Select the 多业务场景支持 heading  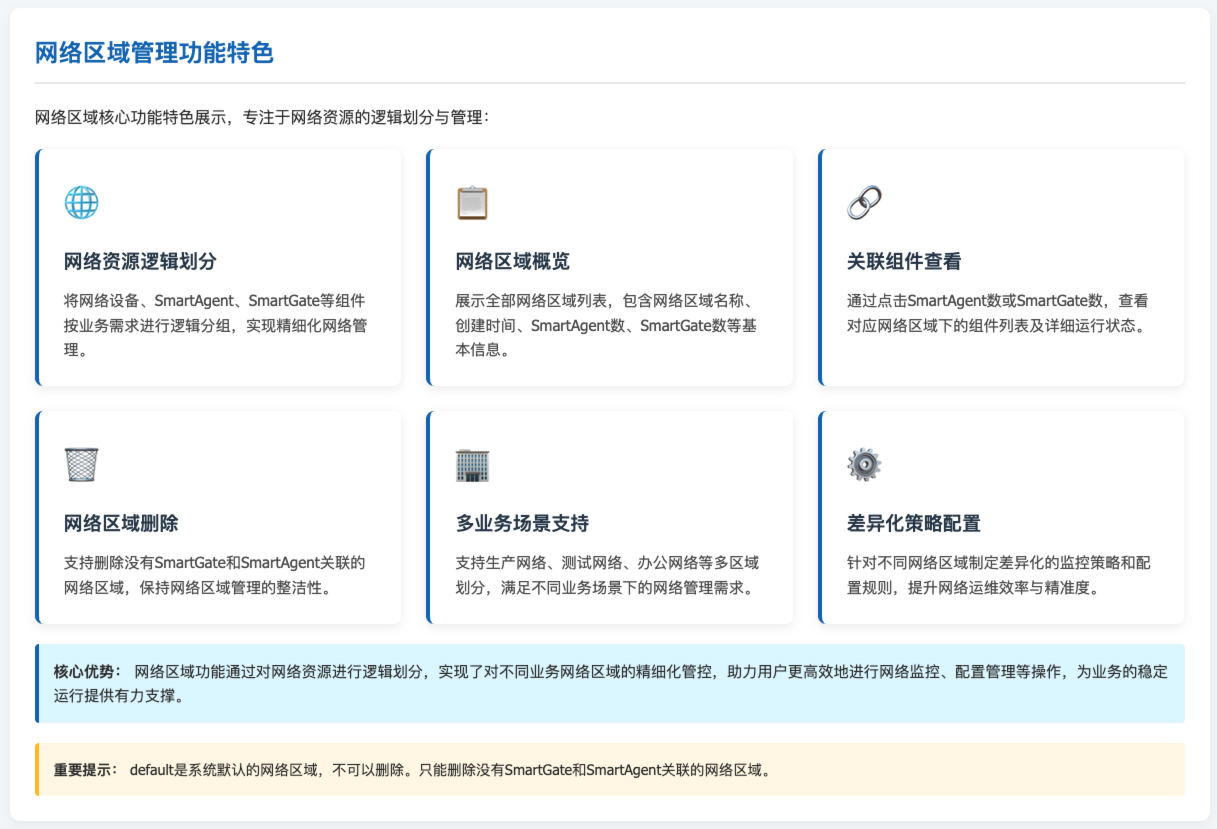click(x=522, y=524)
